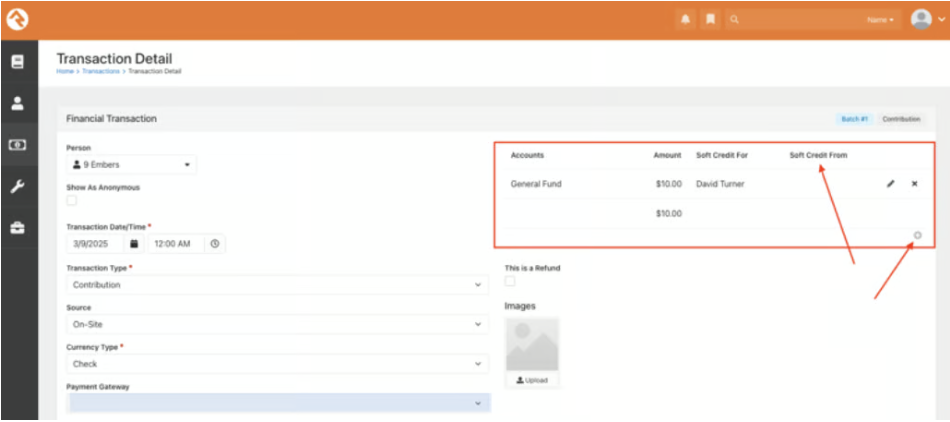Screen dimensions: 950x422
Task: Open the calendar date picker icon
Action: 133,243
